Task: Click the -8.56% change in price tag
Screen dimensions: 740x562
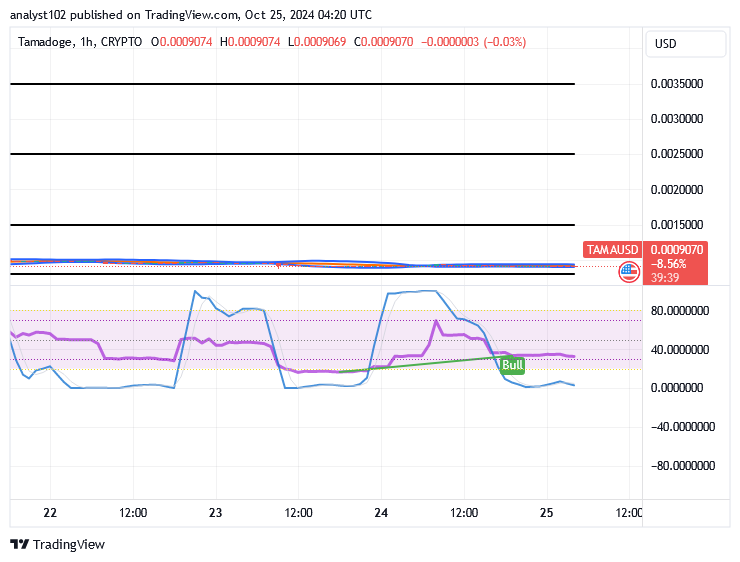Action: (668, 264)
